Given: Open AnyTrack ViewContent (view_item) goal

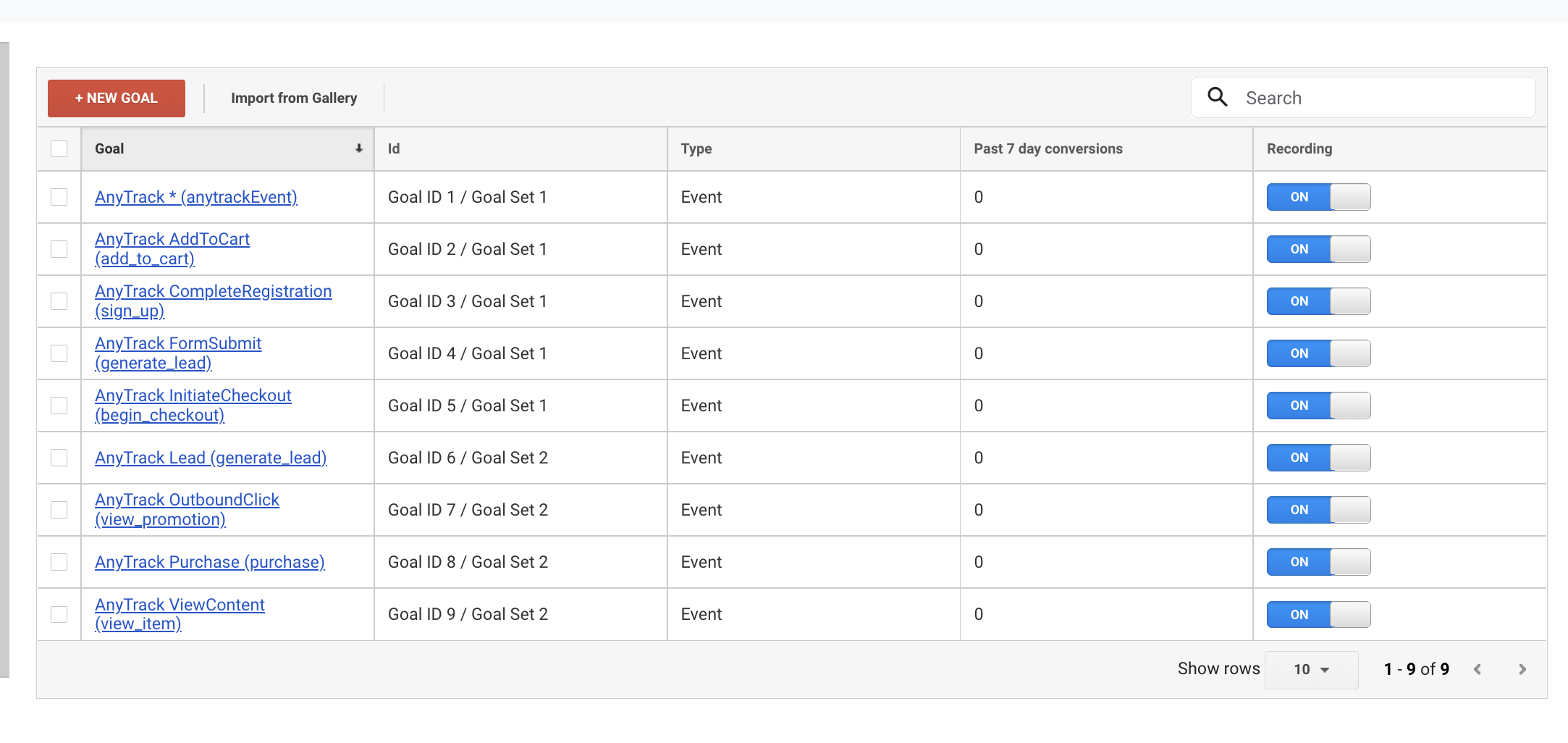Looking at the screenshot, I should 180,613.
